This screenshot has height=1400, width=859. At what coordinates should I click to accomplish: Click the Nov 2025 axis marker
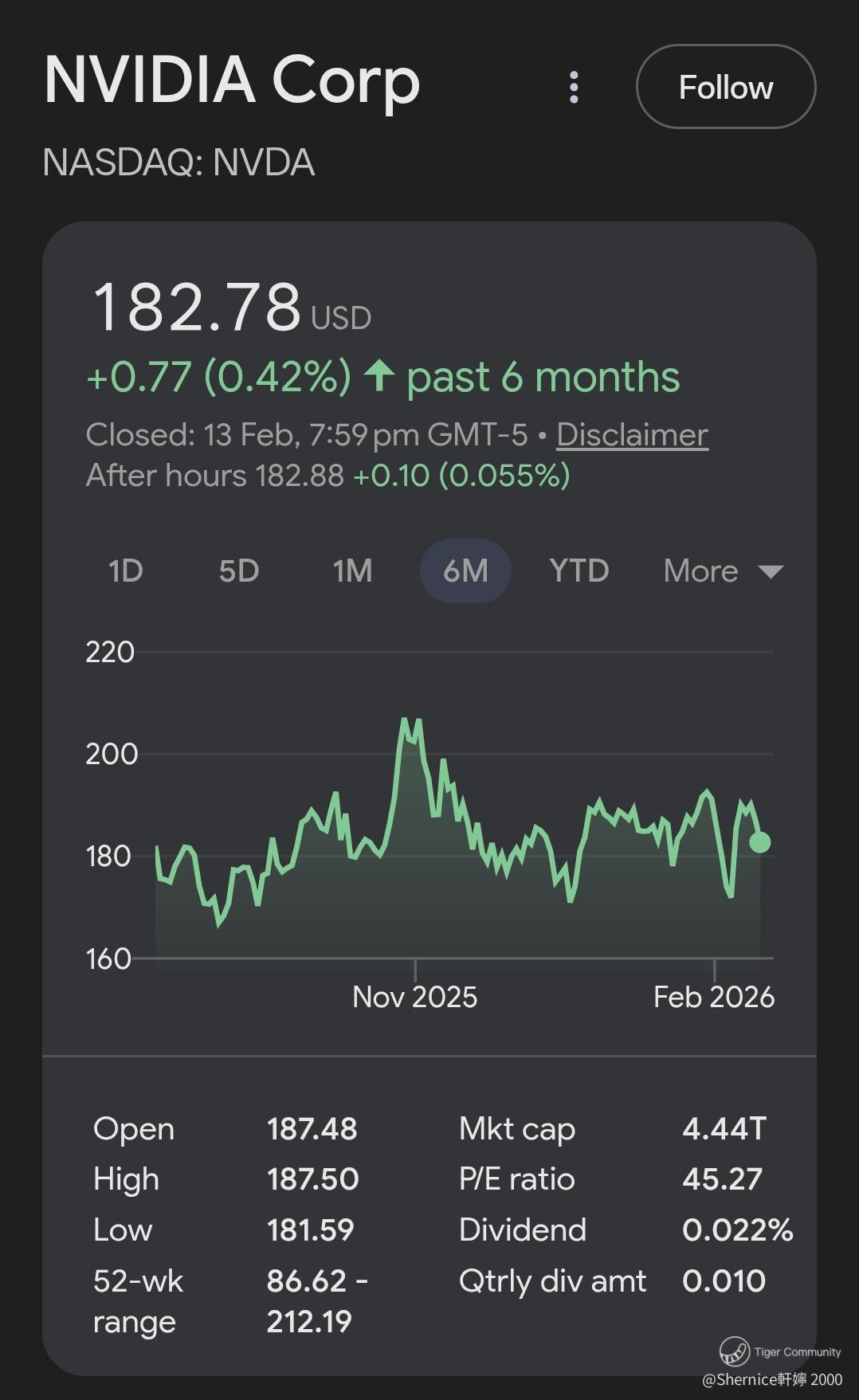414,997
